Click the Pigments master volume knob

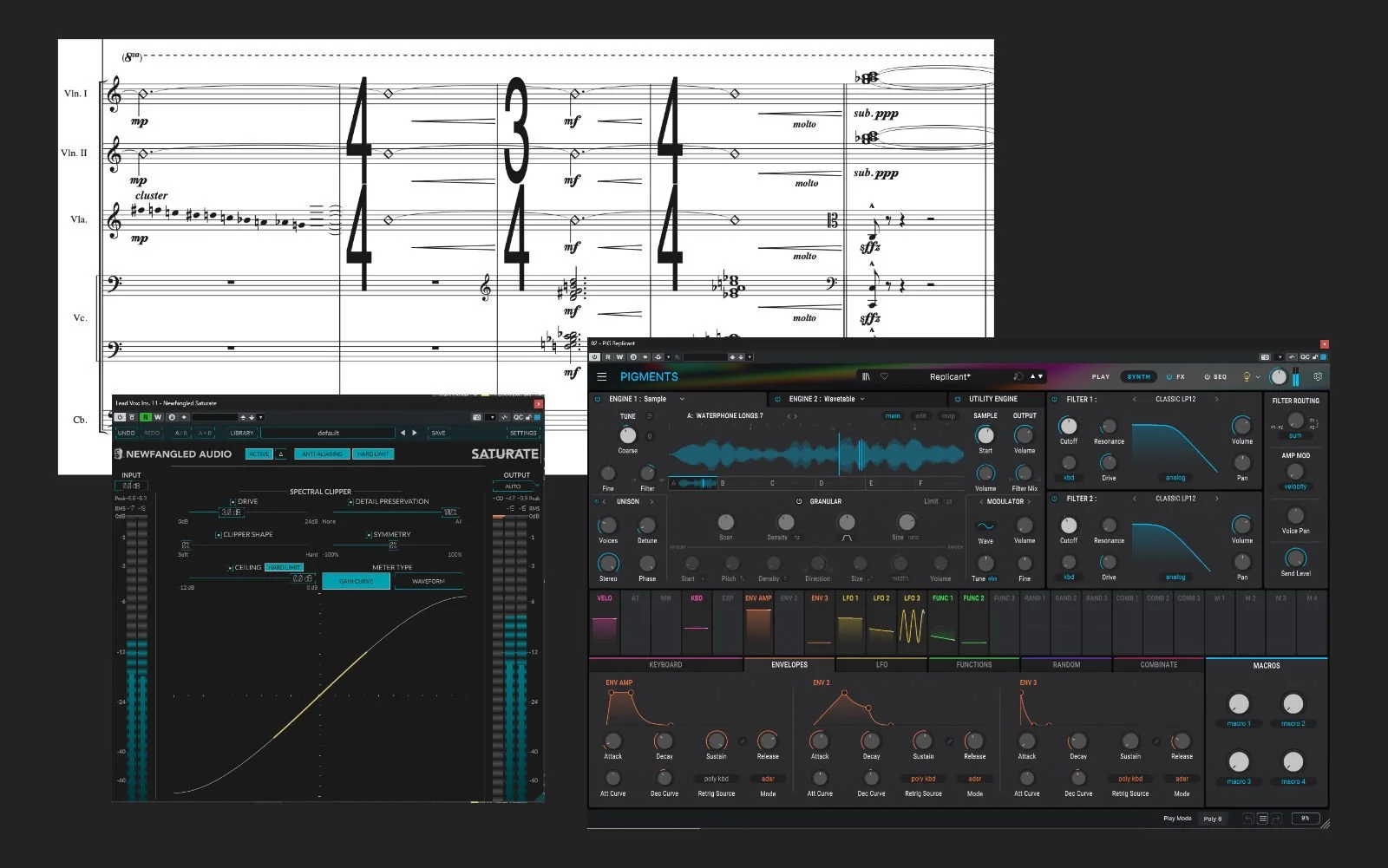[x=1278, y=376]
